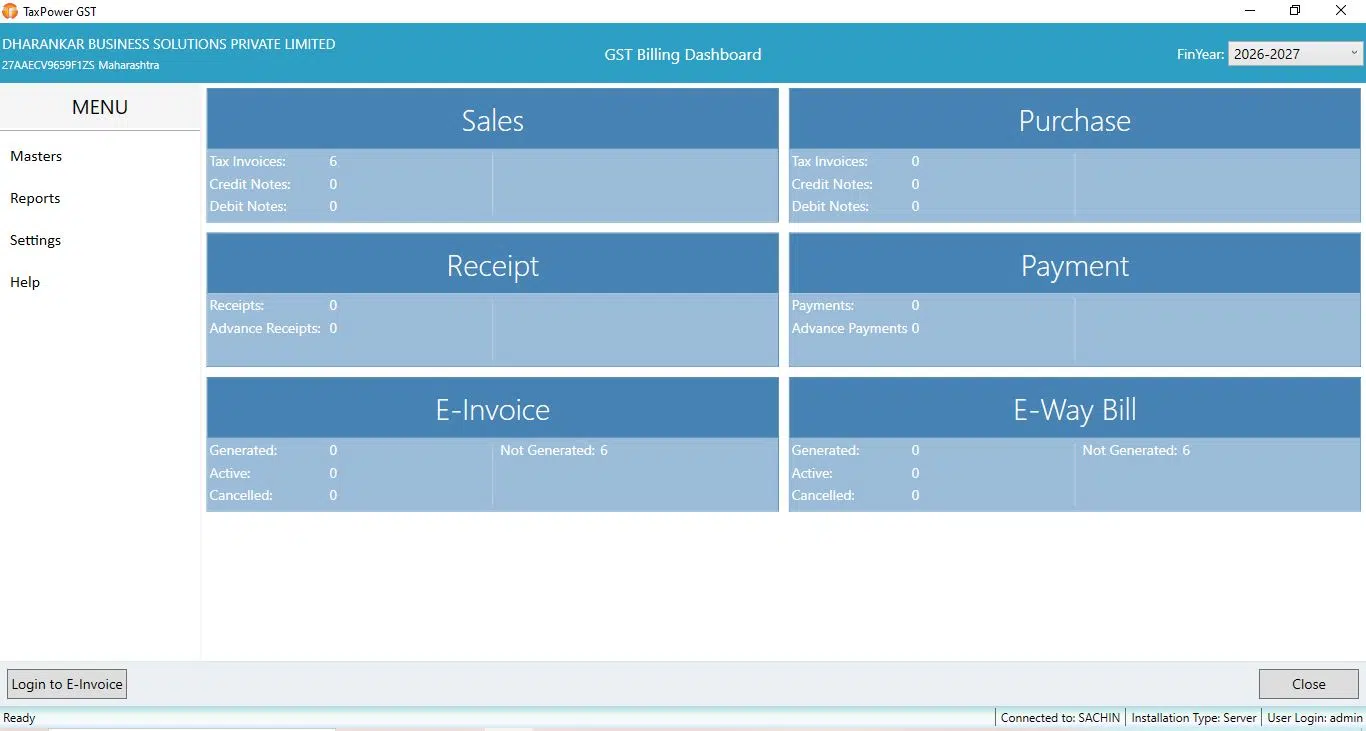Select Sales Debit Notes row
The image size is (1366, 731).
(273, 206)
